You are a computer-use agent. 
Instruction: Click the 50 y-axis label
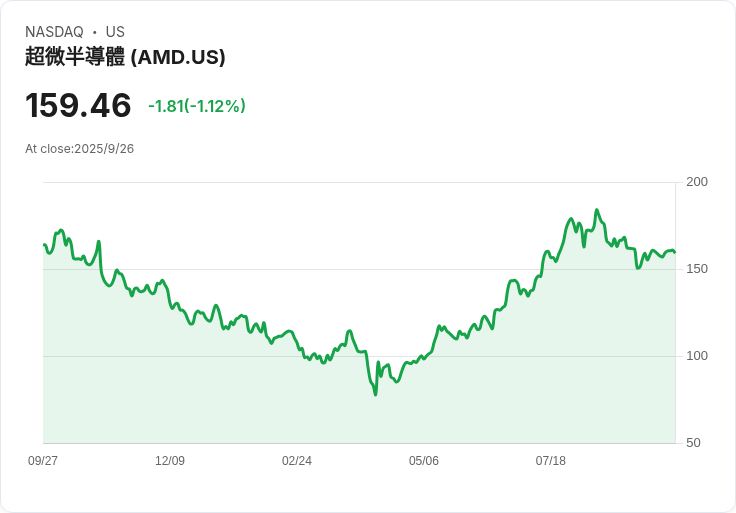[693, 443]
